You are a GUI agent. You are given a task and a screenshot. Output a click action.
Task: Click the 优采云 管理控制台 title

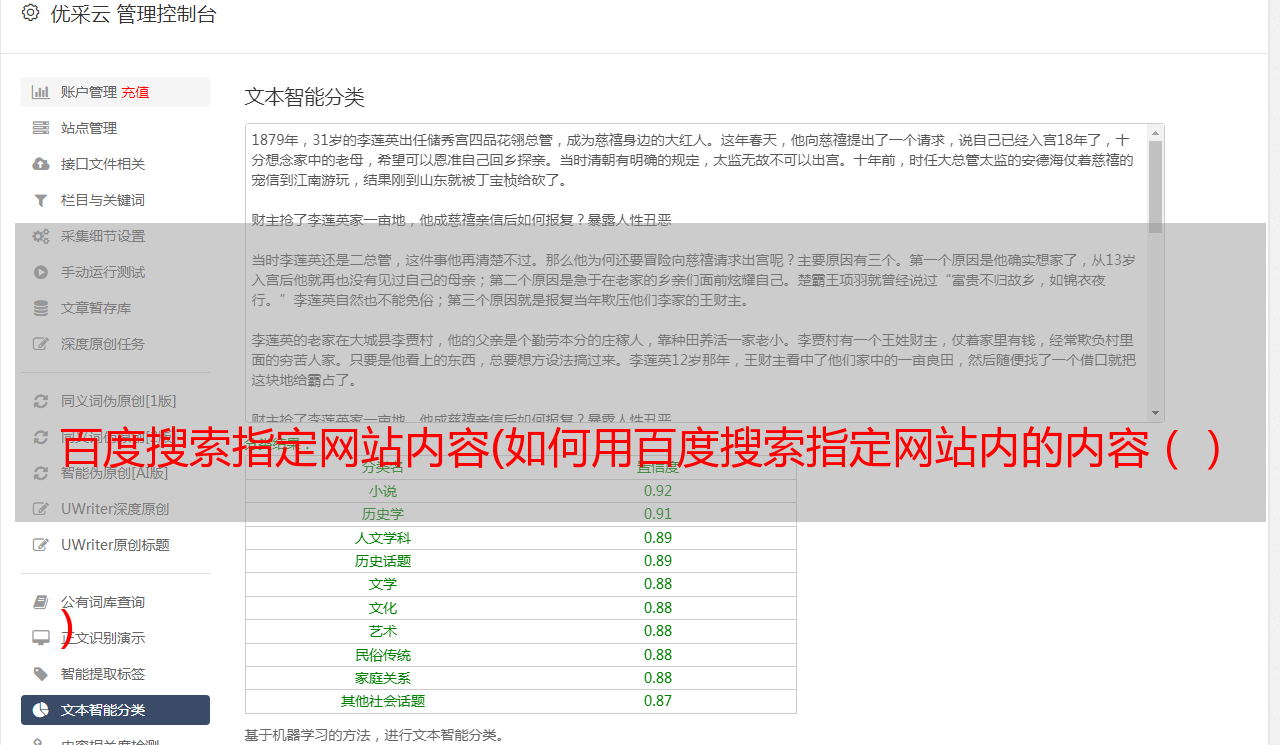(133, 14)
